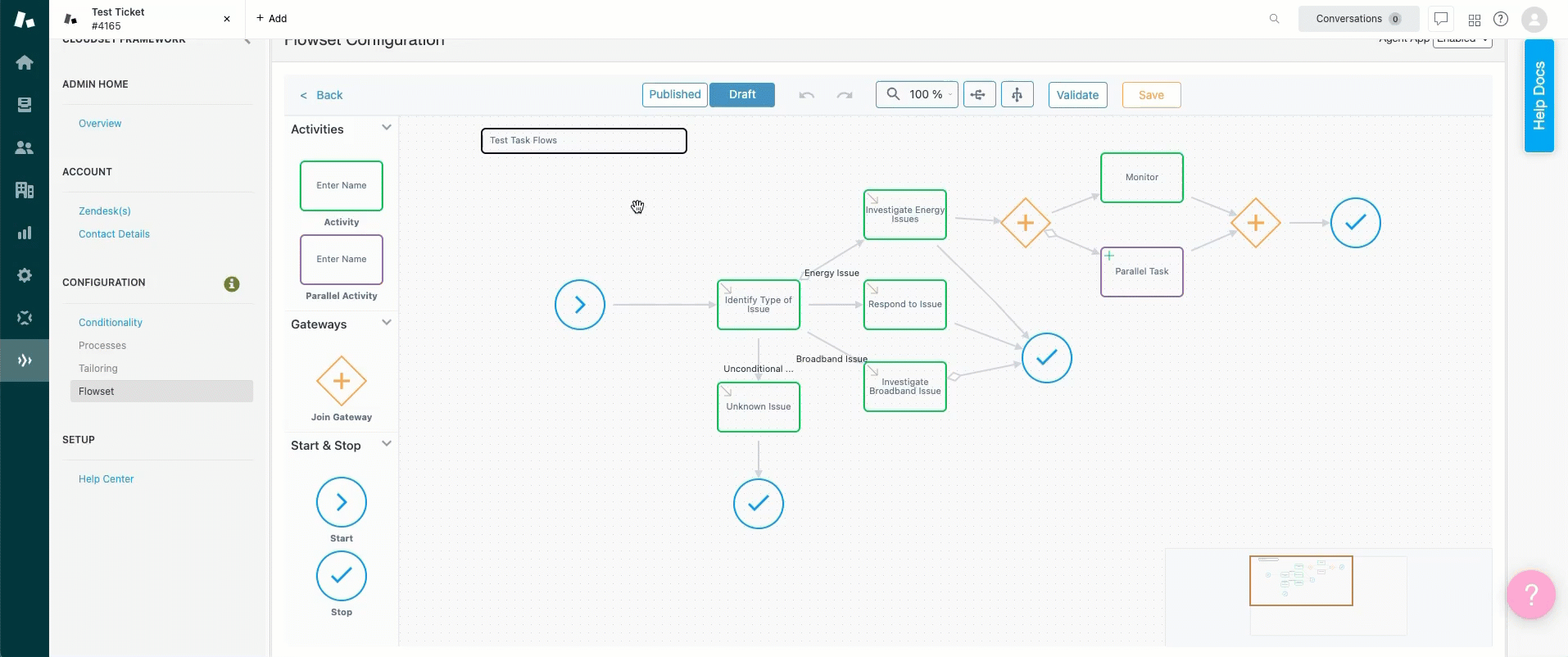Click the Save button
This screenshot has width=1568, height=657.
[1151, 95]
